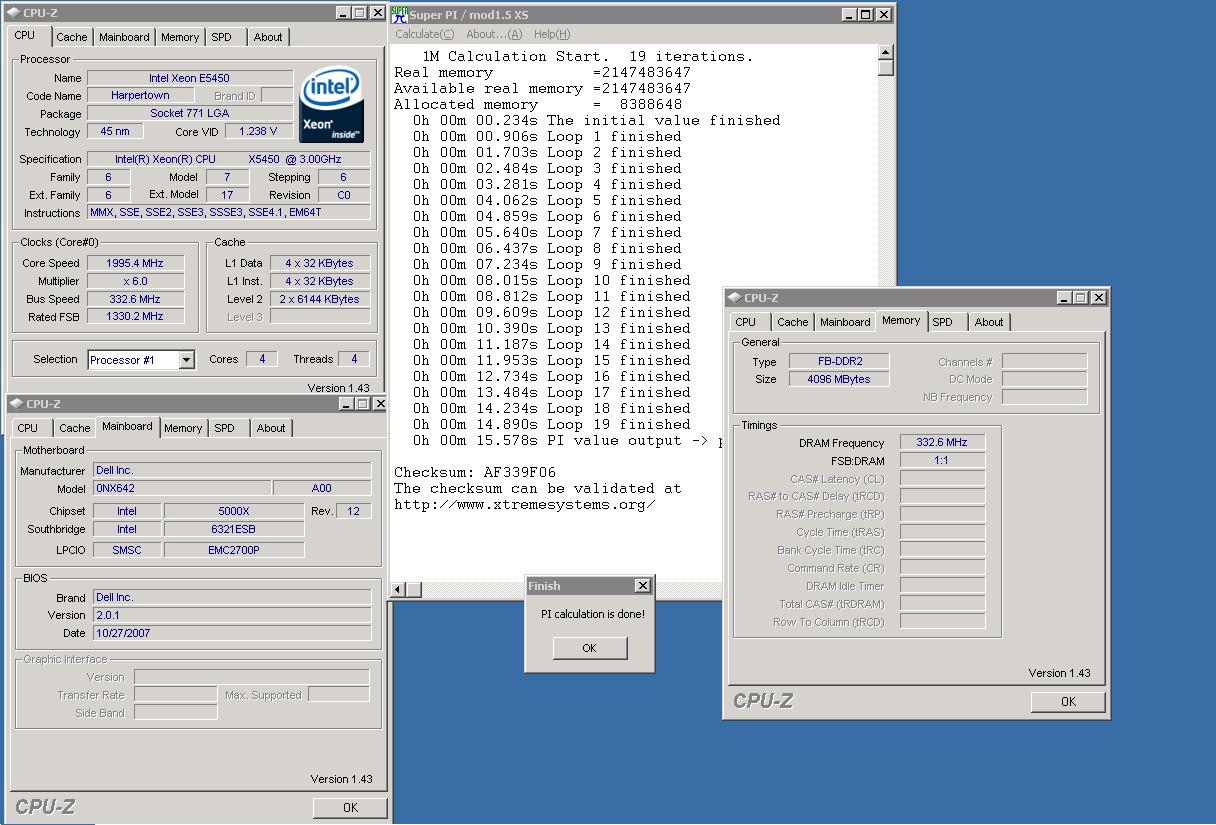
Task: Click Super PI horizontal scrollbar left arrow
Action: pos(398,589)
